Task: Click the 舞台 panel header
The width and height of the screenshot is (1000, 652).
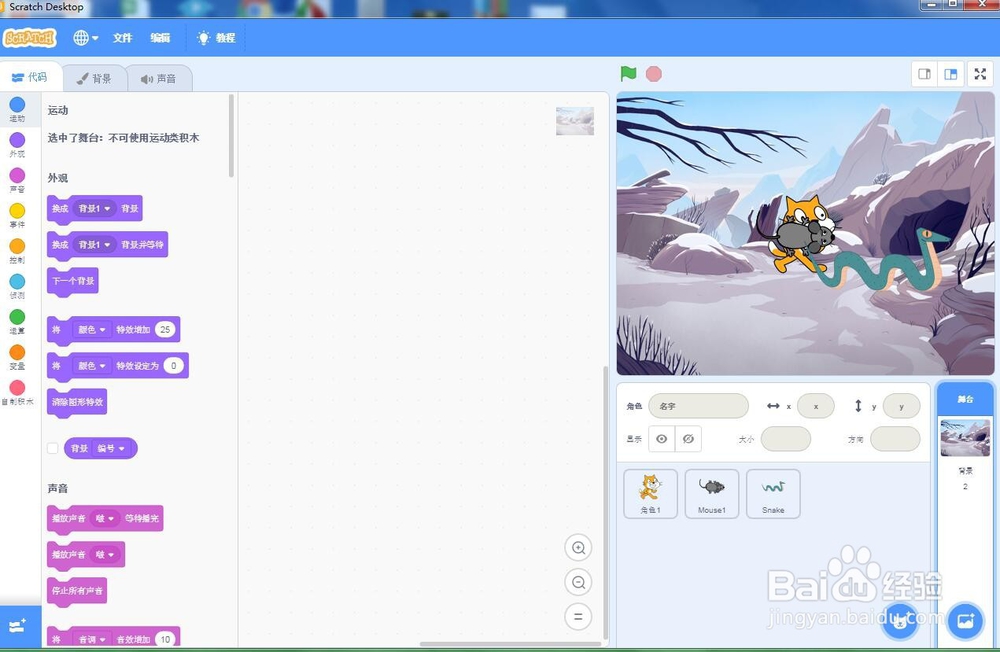Action: click(x=965, y=399)
